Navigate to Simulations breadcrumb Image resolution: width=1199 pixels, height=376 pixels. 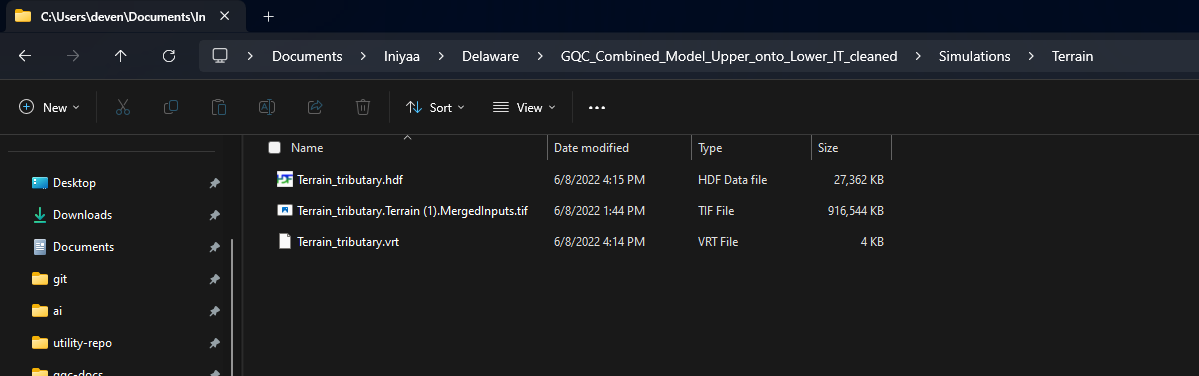tap(975, 57)
